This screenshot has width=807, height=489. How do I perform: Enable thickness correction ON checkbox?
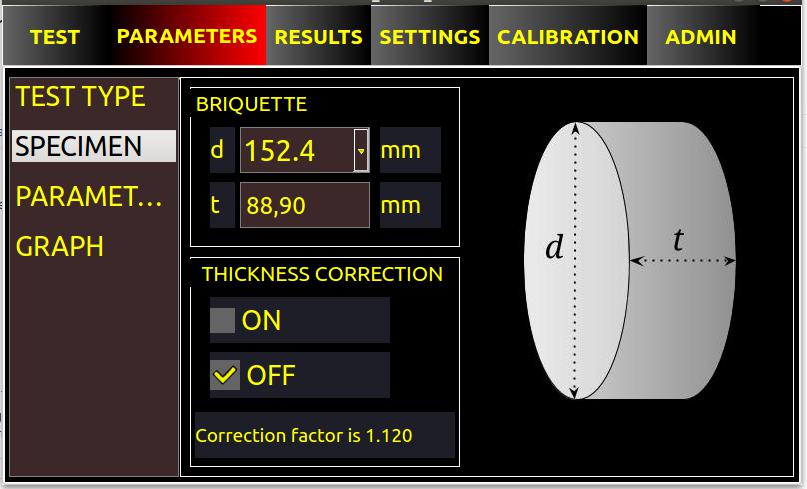pyautogui.click(x=222, y=320)
